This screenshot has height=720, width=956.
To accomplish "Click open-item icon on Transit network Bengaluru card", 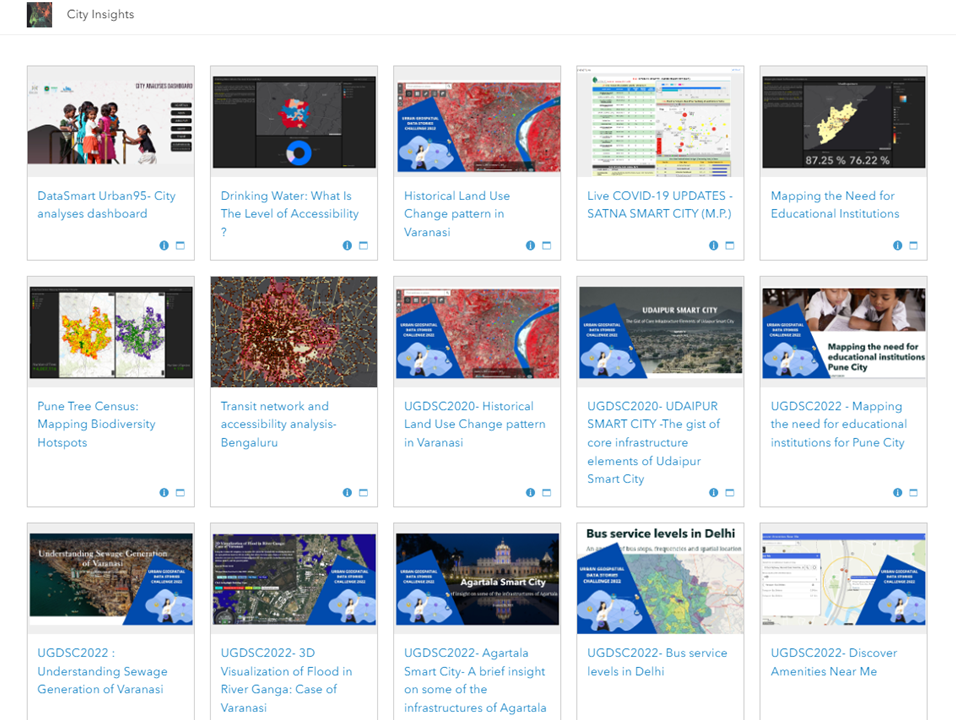I will [363, 492].
